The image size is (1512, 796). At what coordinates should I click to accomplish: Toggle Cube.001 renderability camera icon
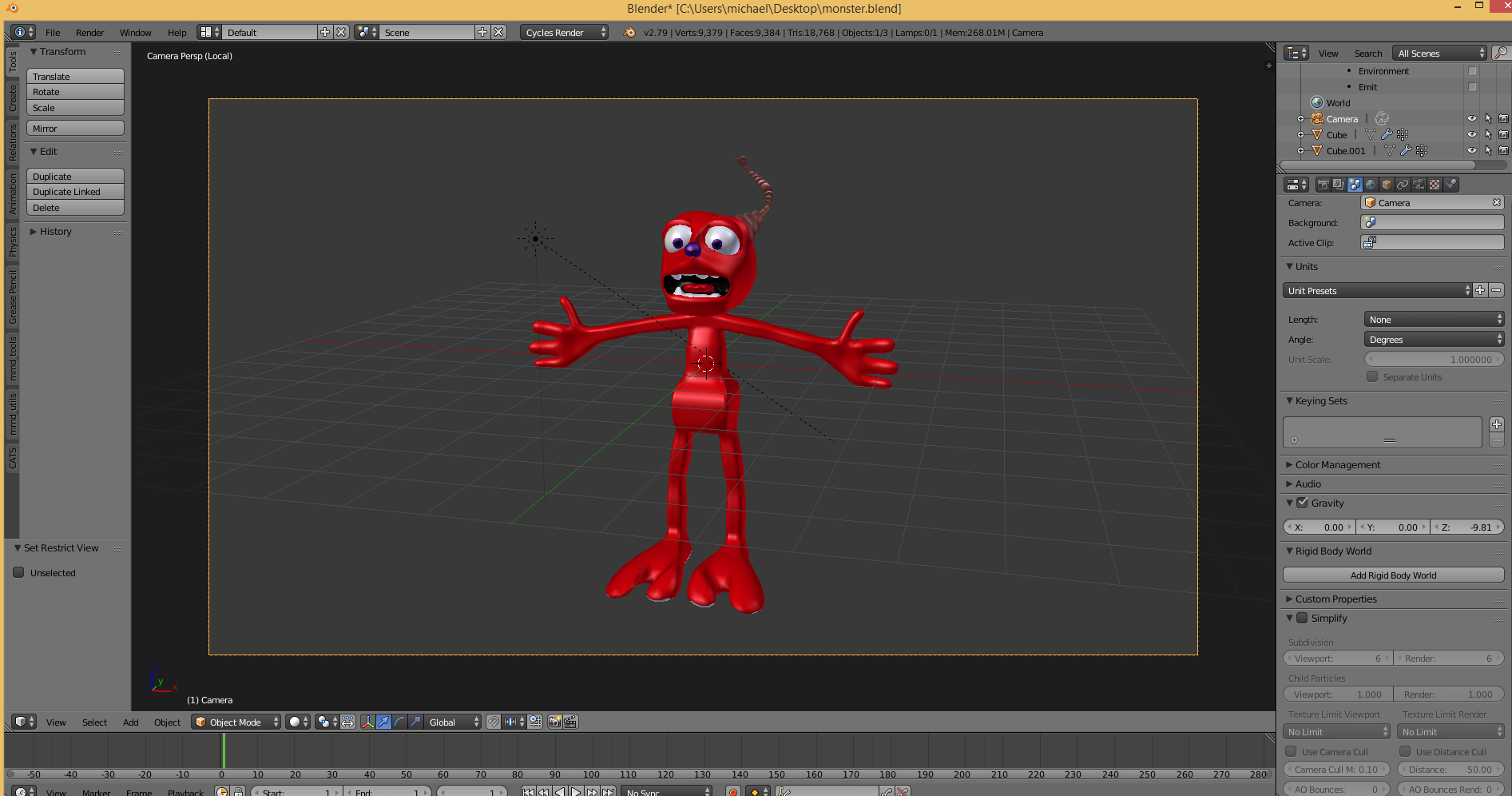pos(1503,150)
